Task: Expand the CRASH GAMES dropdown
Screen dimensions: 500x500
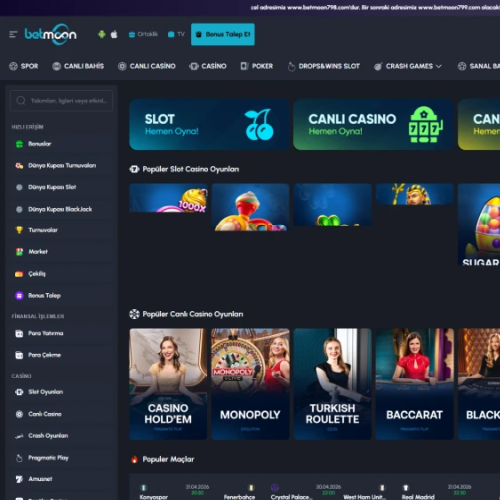Action: coord(408,66)
